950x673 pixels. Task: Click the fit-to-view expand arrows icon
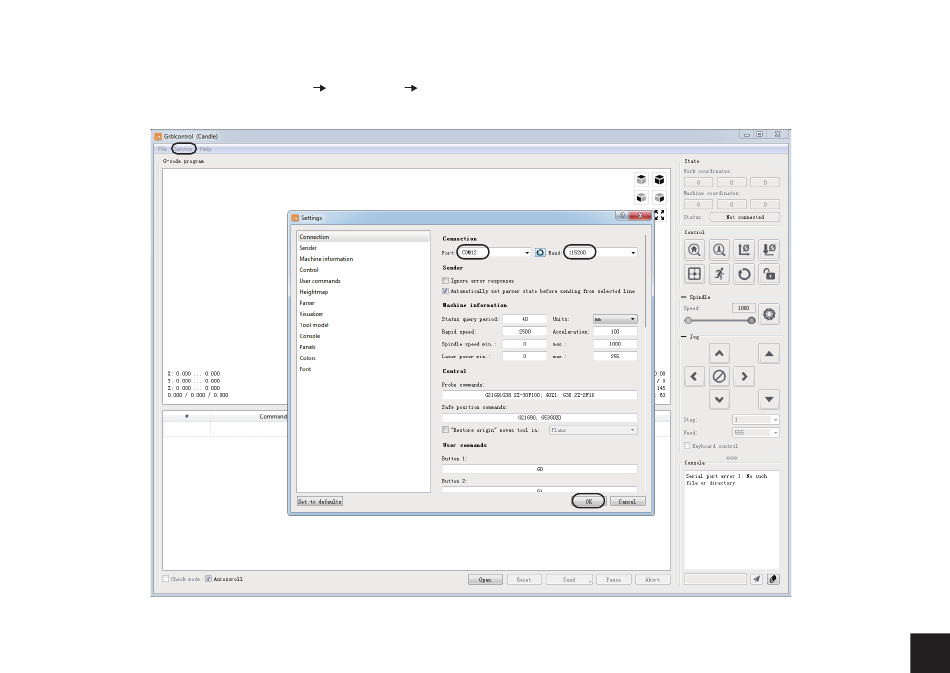coord(659,215)
